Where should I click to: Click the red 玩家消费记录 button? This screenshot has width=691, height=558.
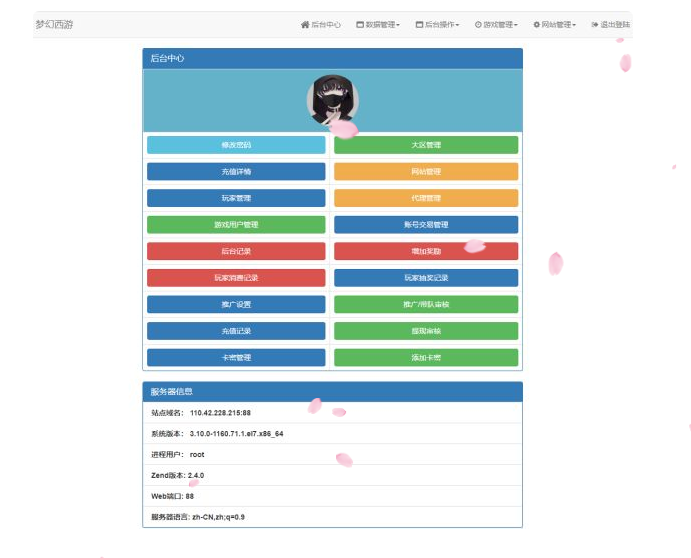[x=236, y=278]
